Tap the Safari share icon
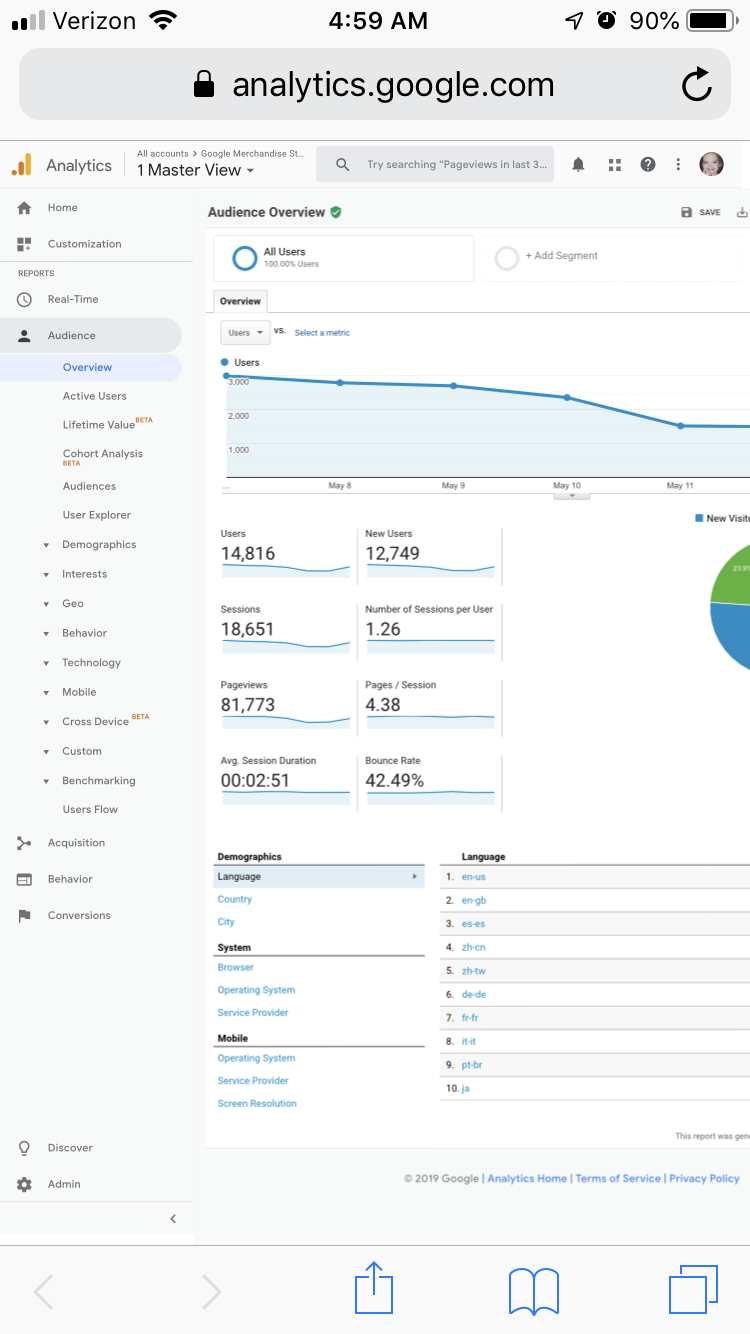Viewport: 750px width, 1334px height. tap(374, 1287)
